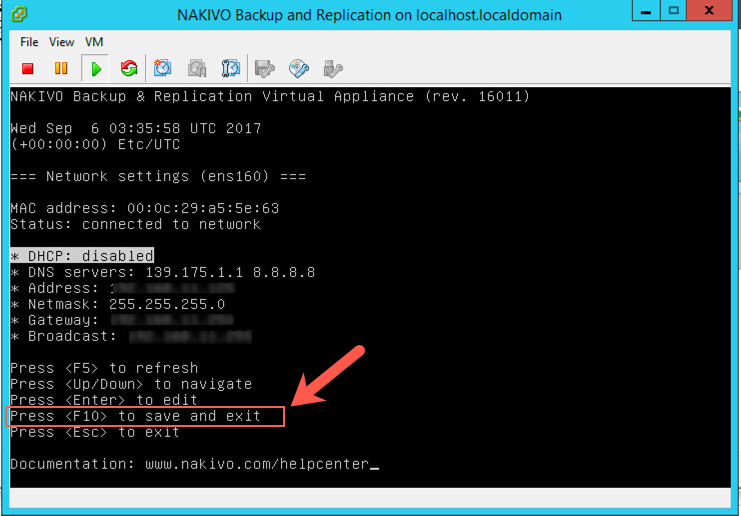741x516 pixels.
Task: Click Press F5 to refresh text
Action: pos(104,368)
